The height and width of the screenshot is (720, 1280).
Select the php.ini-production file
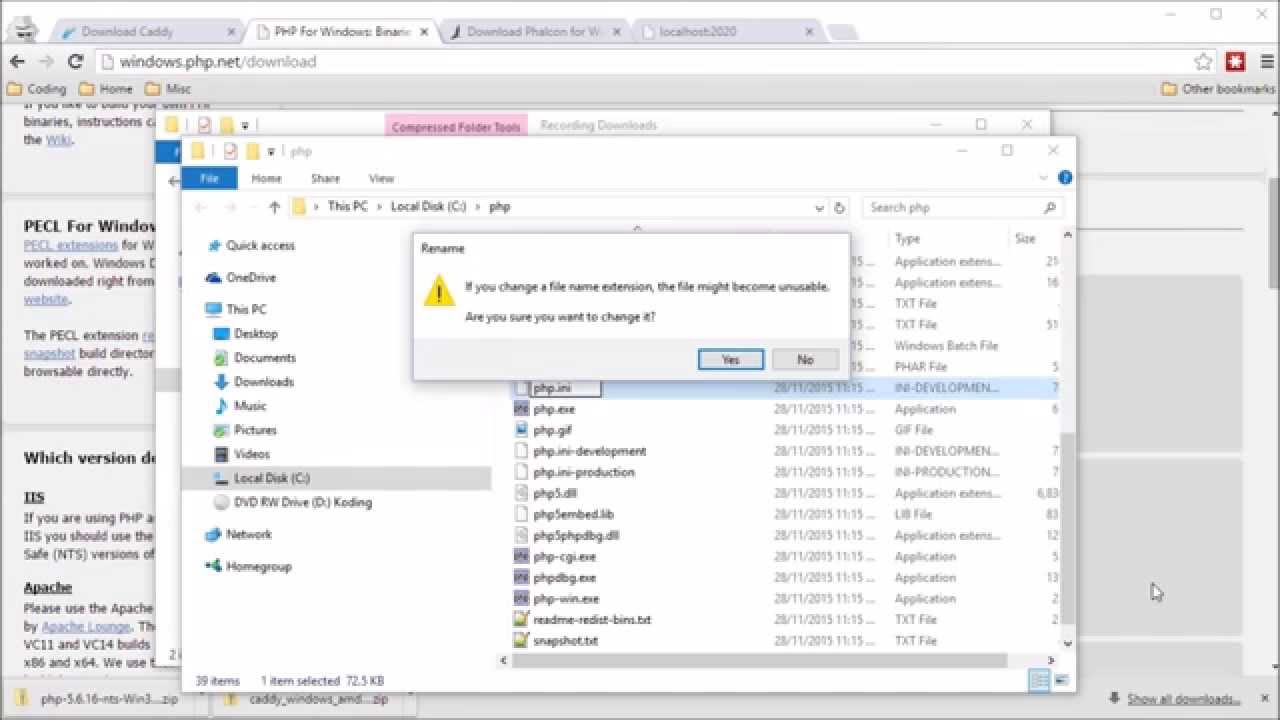(584, 472)
